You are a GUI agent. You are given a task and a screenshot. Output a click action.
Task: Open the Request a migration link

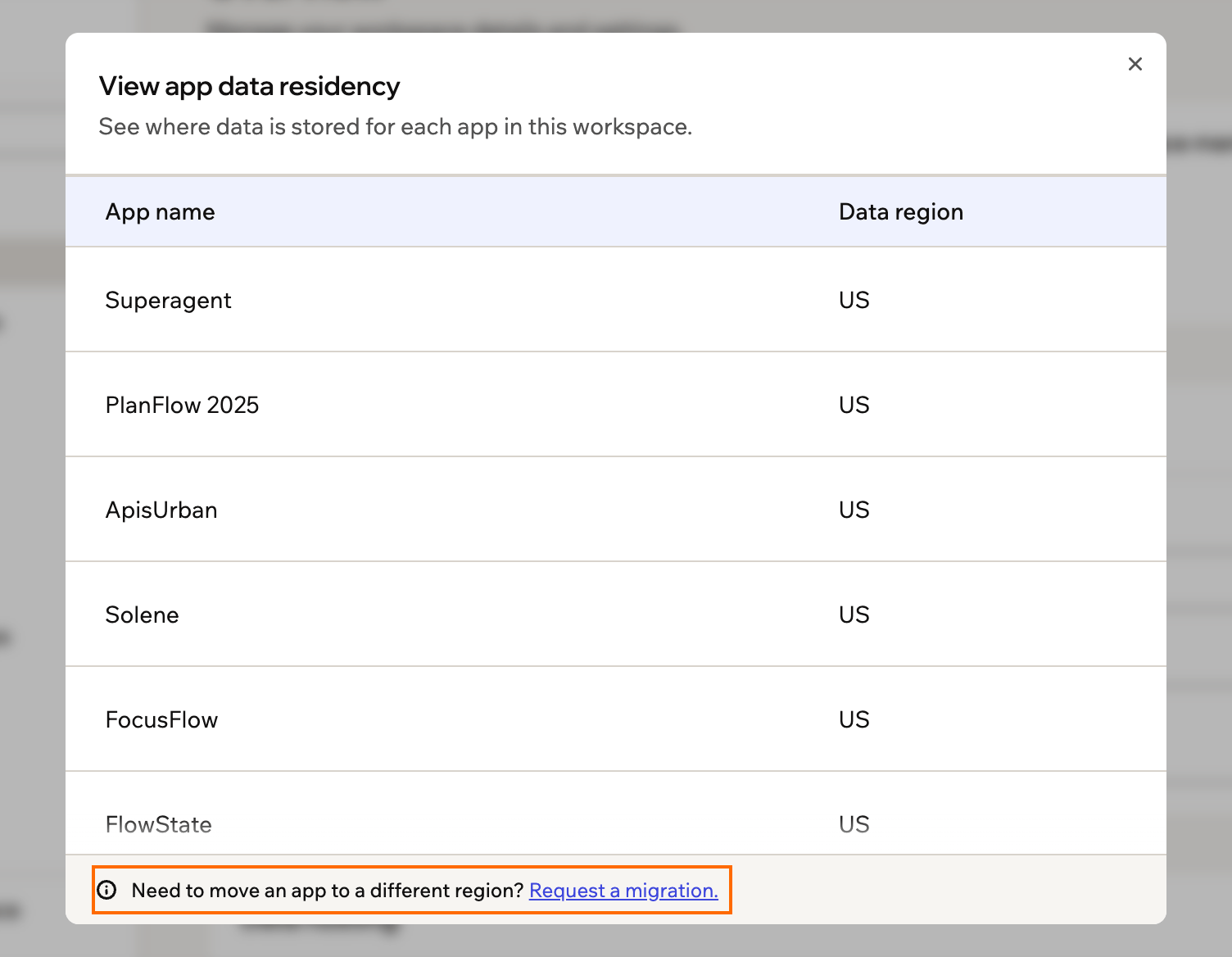[x=623, y=891]
